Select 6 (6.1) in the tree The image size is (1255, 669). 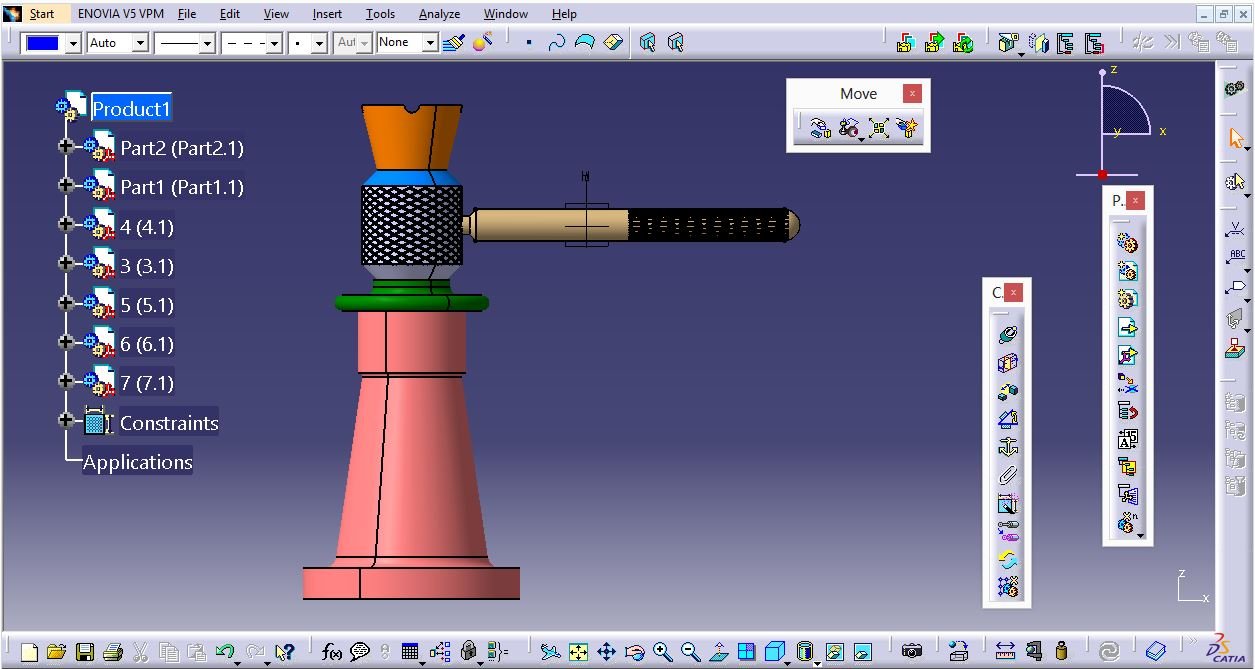[147, 344]
